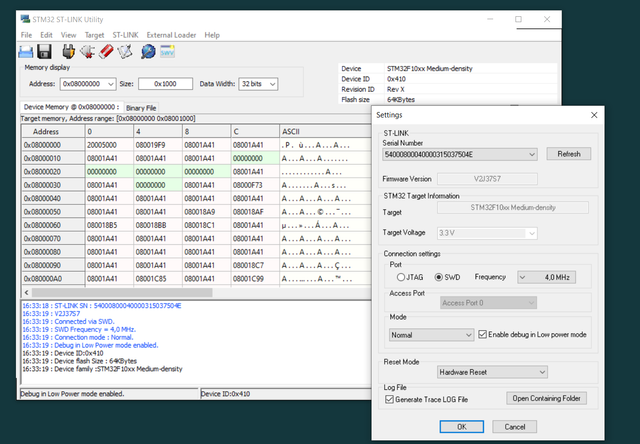Screen dimensions: 640x444
Task: Click log line Device flash Size : 64KBytes
Action: [80, 361]
